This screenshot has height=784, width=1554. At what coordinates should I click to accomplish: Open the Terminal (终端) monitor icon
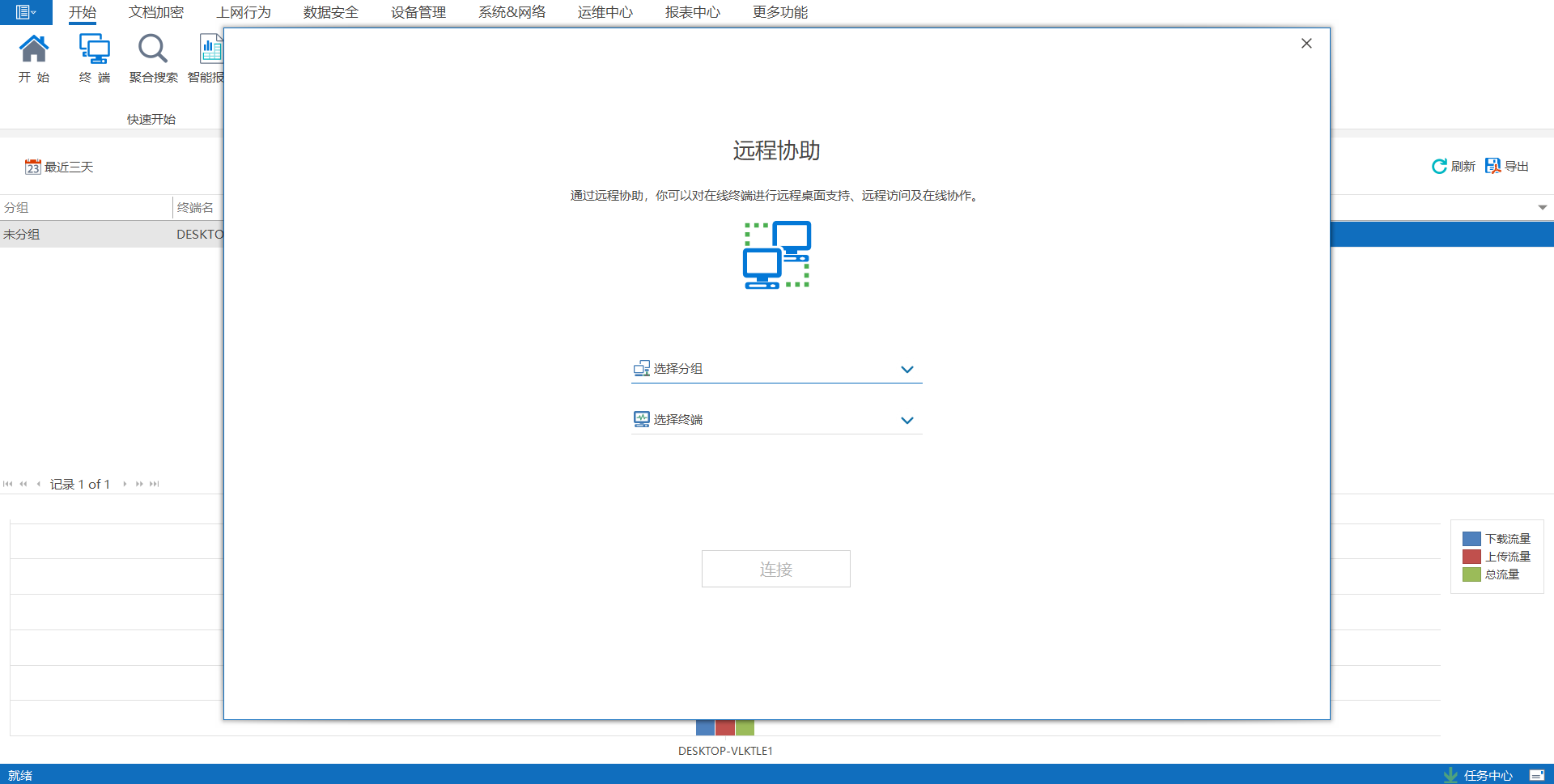94,49
